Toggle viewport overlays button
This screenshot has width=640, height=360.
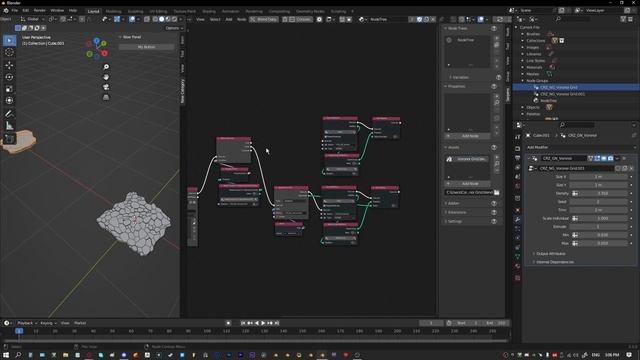(x=132, y=19)
